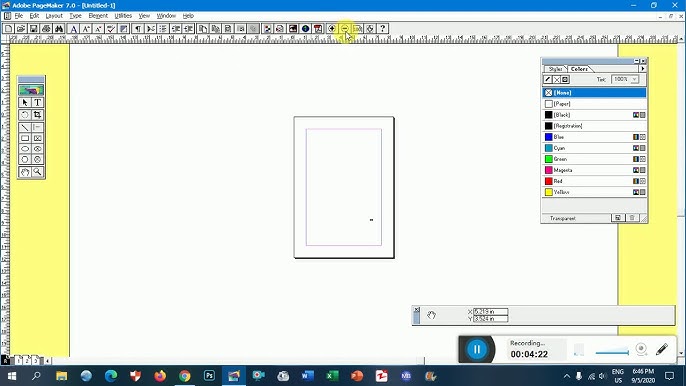
Task: Select the Polygon Frame tool
Action: click(x=38, y=159)
